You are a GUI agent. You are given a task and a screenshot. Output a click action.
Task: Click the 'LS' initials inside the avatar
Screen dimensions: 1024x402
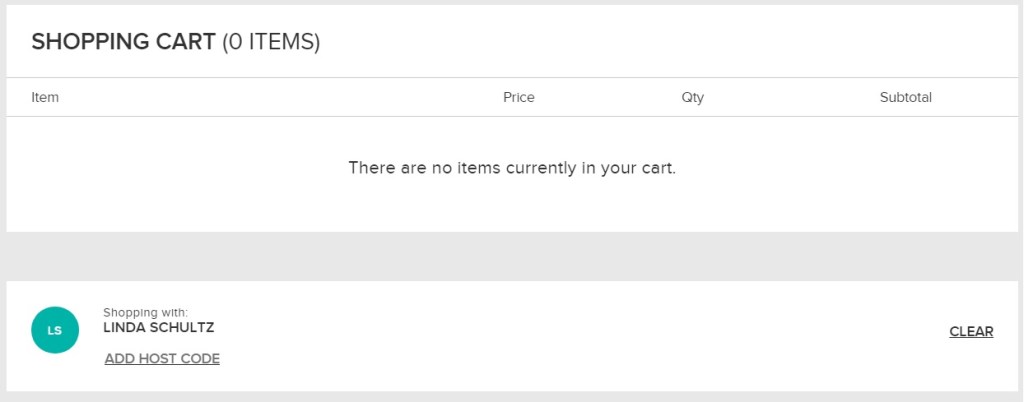[55, 331]
